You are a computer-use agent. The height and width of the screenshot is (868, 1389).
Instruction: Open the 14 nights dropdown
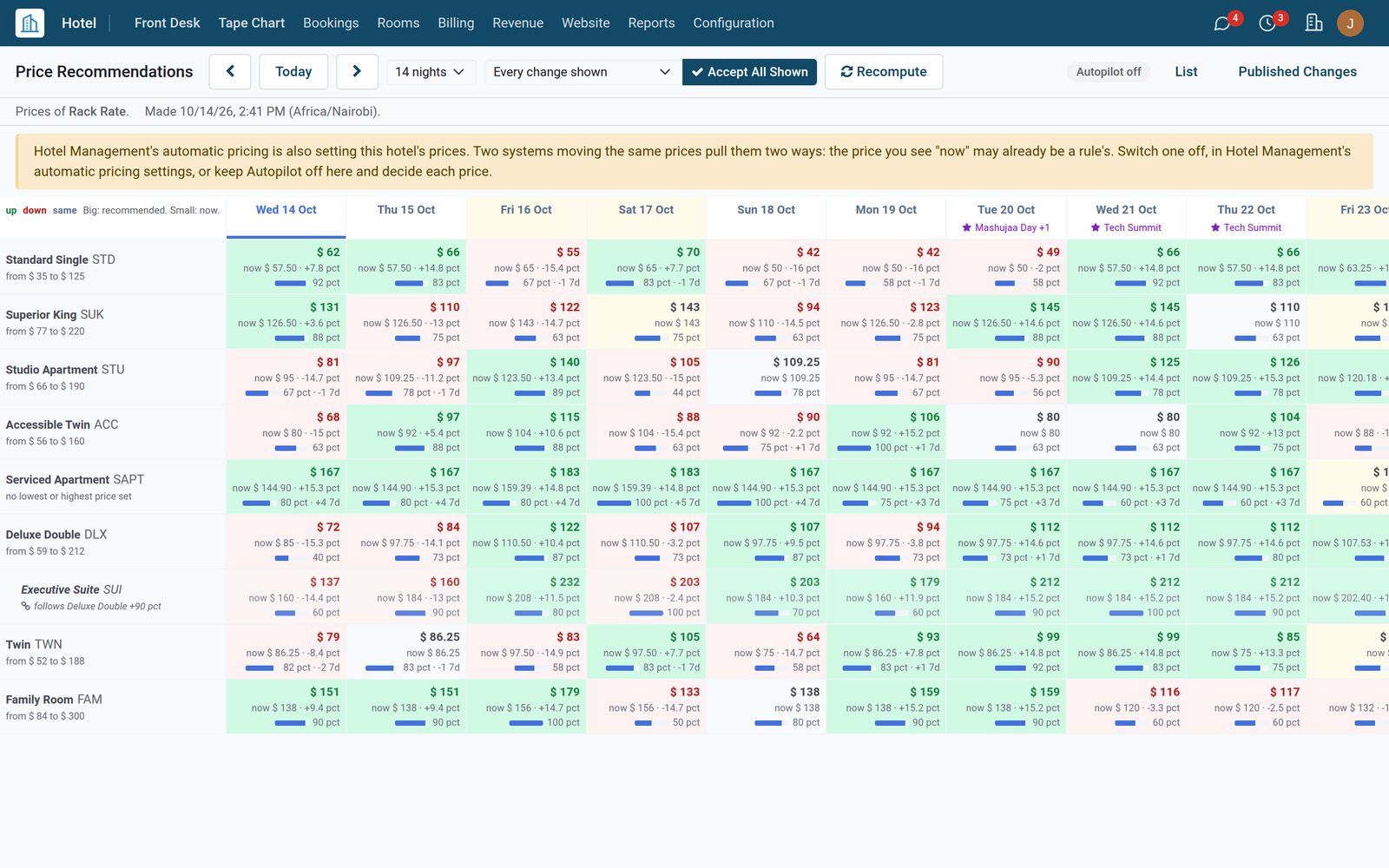click(431, 71)
